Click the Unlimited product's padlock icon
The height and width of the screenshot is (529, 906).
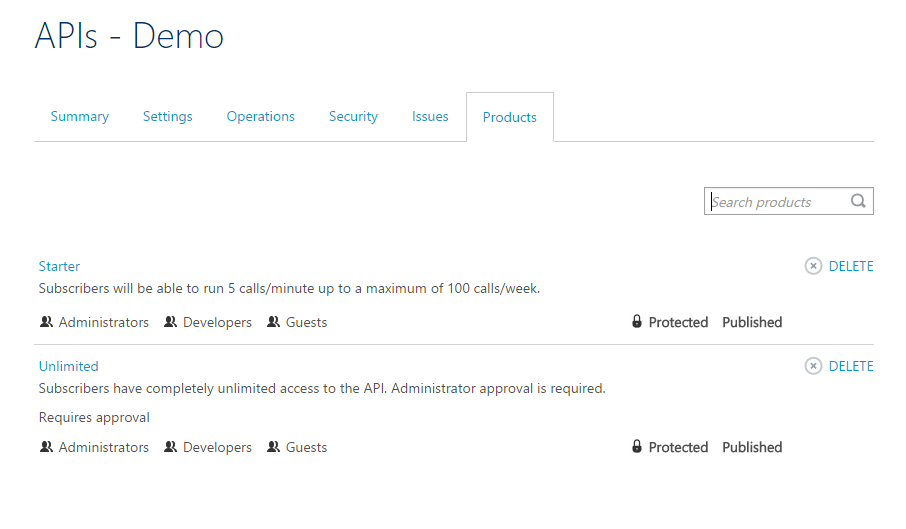637,447
